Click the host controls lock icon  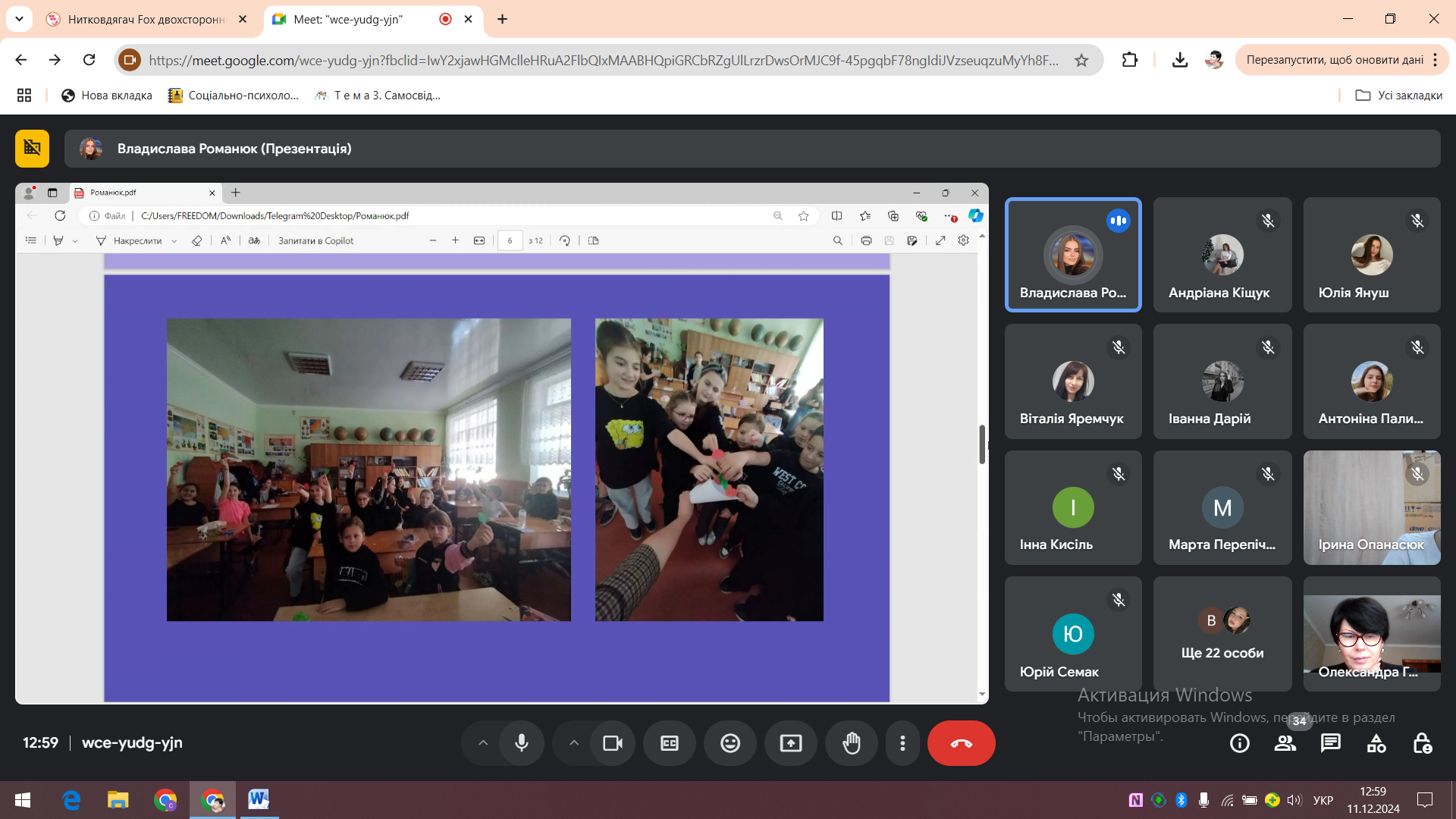coord(1423,743)
